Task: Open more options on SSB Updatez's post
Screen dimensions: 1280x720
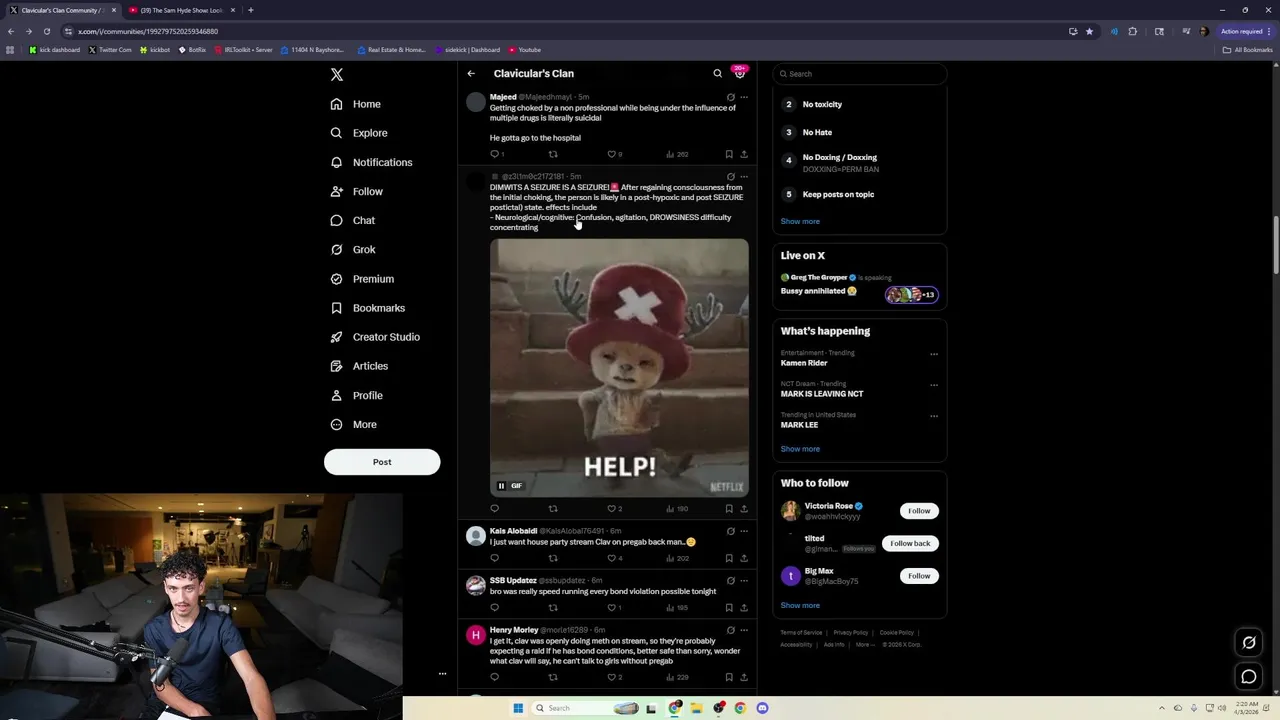Action: (744, 580)
